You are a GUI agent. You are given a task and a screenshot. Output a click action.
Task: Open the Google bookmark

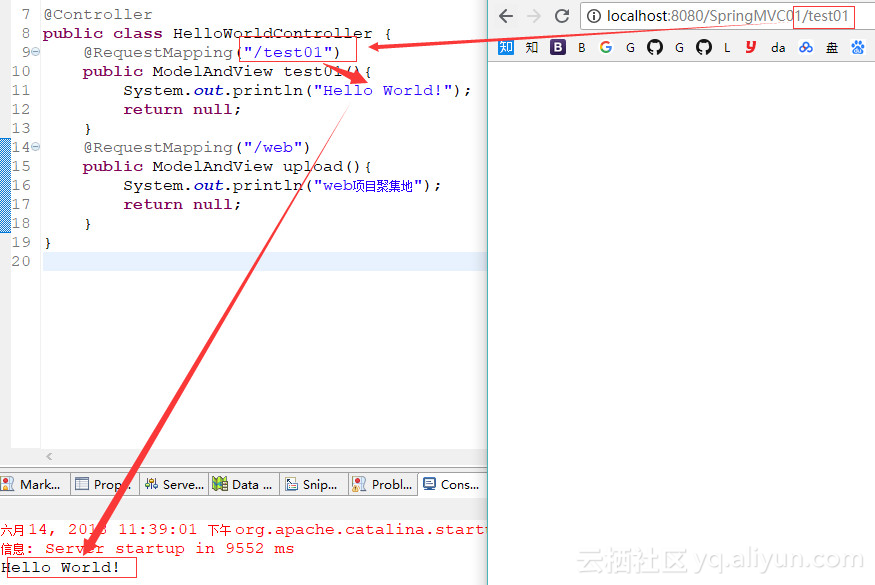point(606,47)
